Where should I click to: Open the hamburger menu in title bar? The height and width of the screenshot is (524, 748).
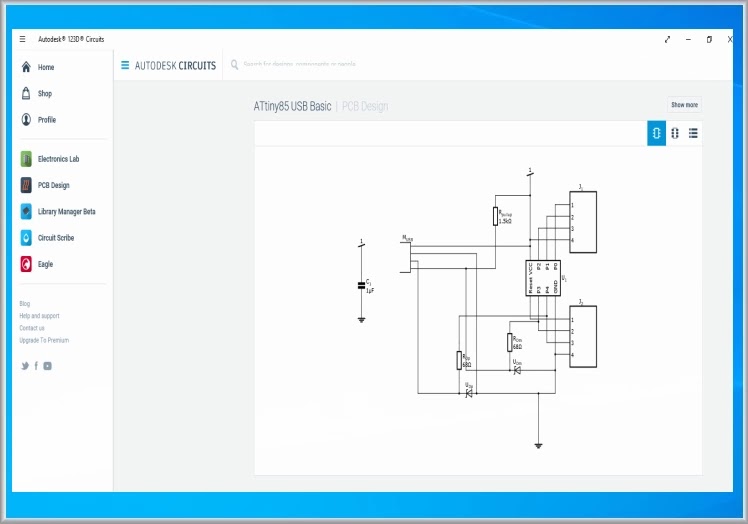pos(22,39)
